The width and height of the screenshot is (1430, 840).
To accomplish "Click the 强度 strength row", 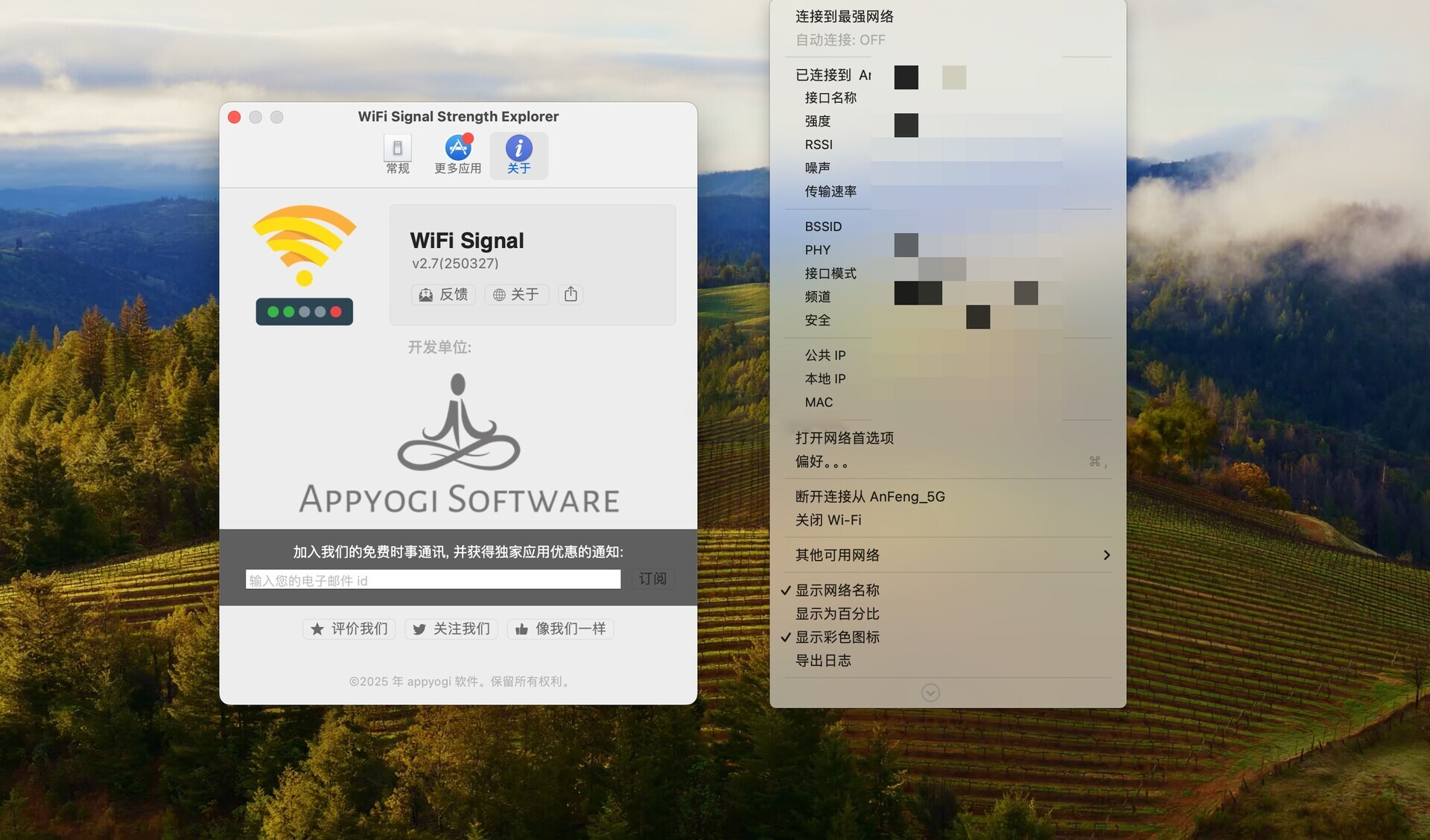I will [947, 121].
